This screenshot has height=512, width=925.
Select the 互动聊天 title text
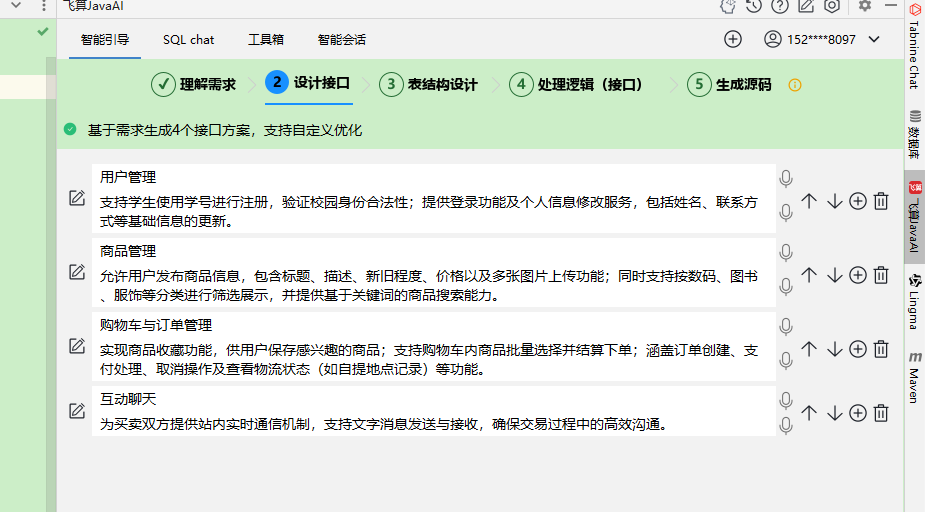(128, 399)
